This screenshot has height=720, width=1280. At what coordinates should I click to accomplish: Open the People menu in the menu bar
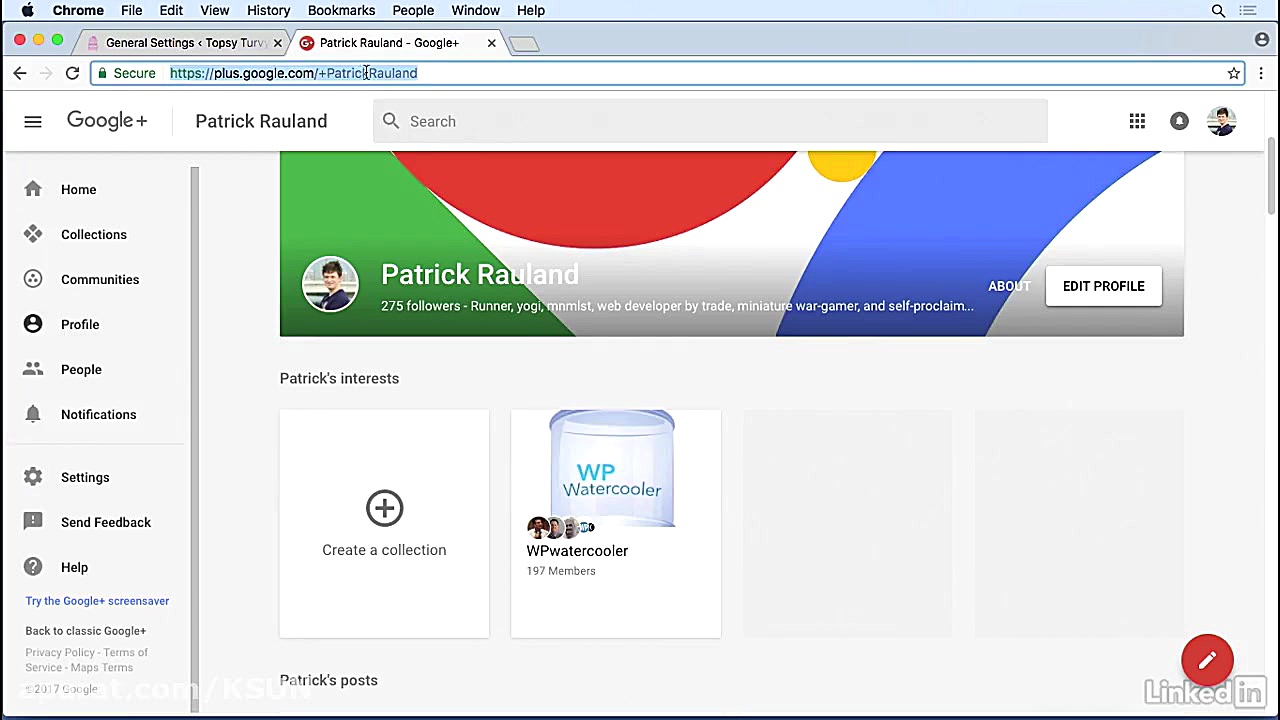click(413, 10)
